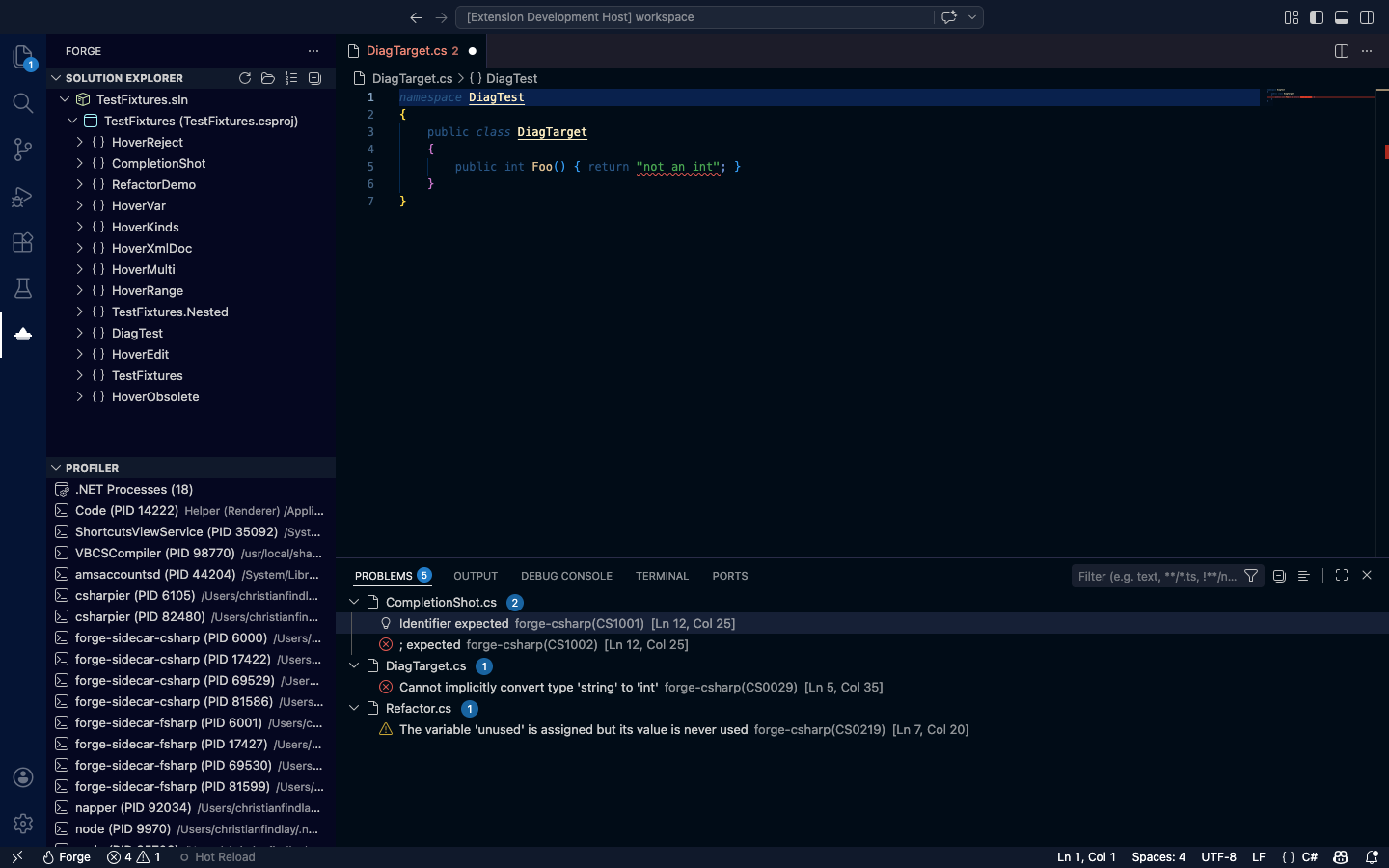Toggle the primary side bar
This screenshot has width=1389, height=868.
1317,17
